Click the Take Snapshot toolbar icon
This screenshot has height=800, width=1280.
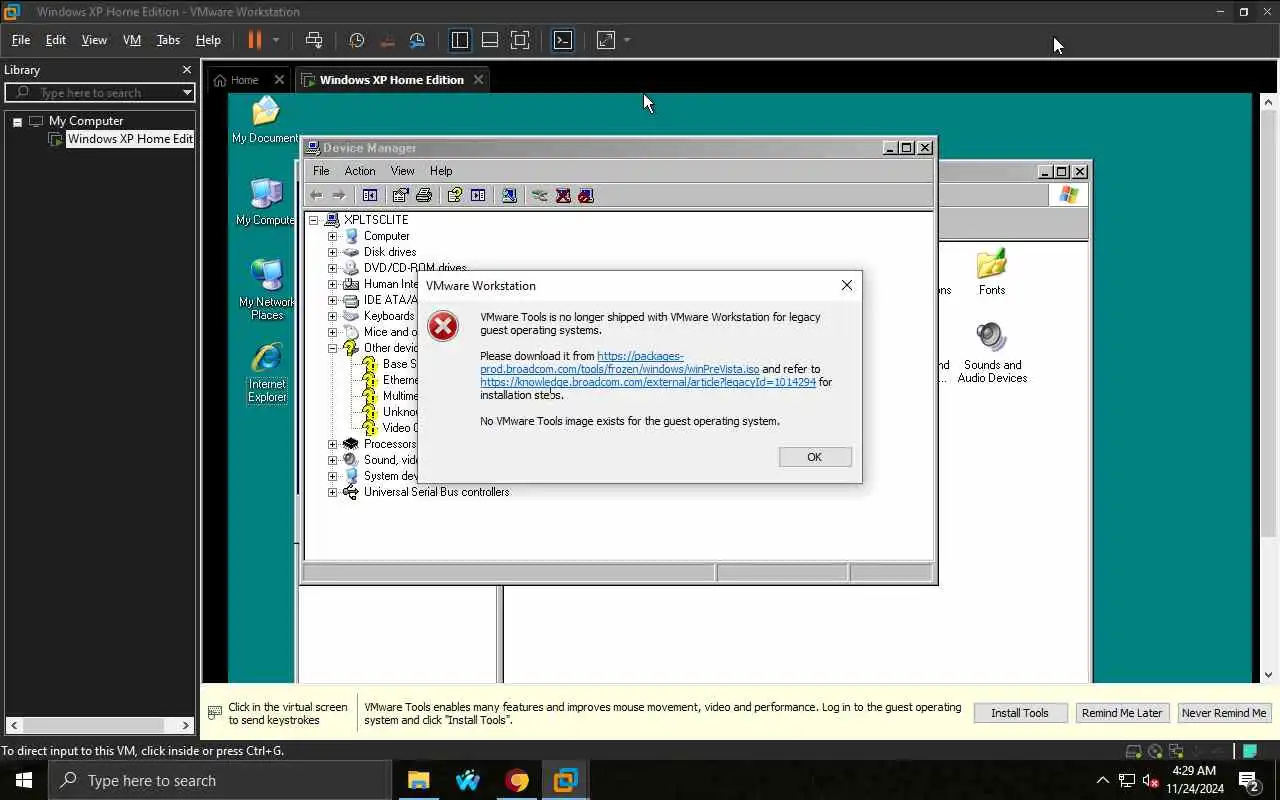(357, 40)
